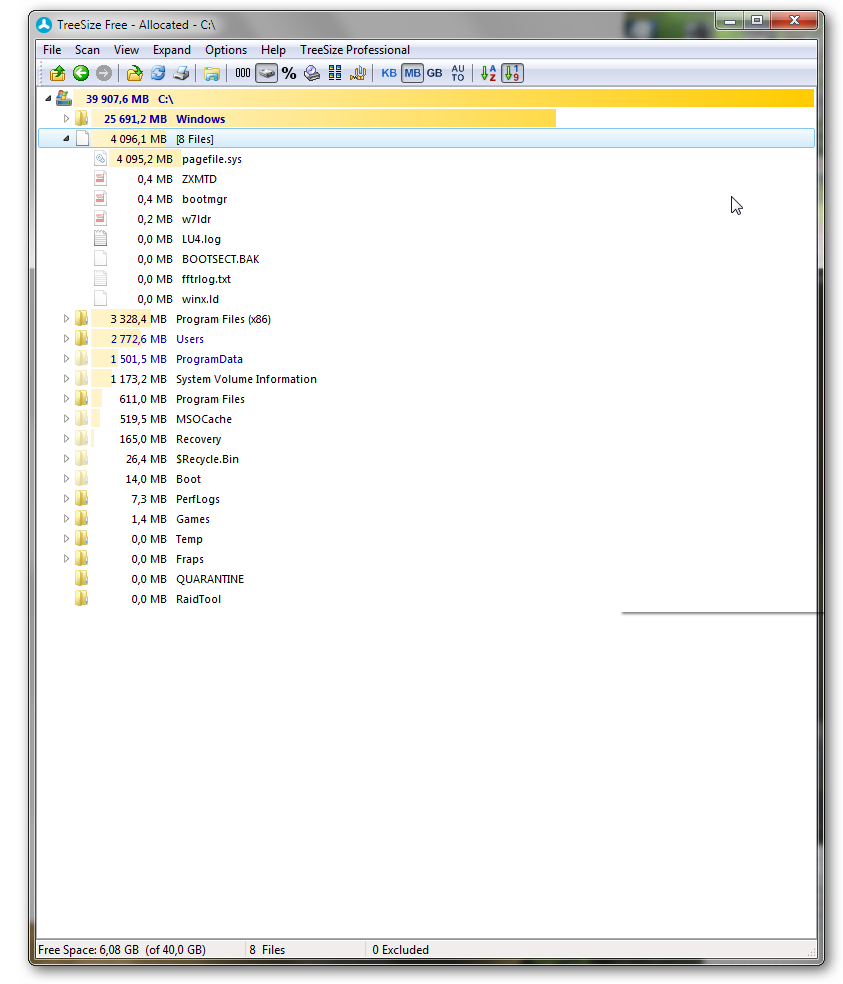
Task: Click the TreeSize app icon in title bar
Action: click(44, 25)
